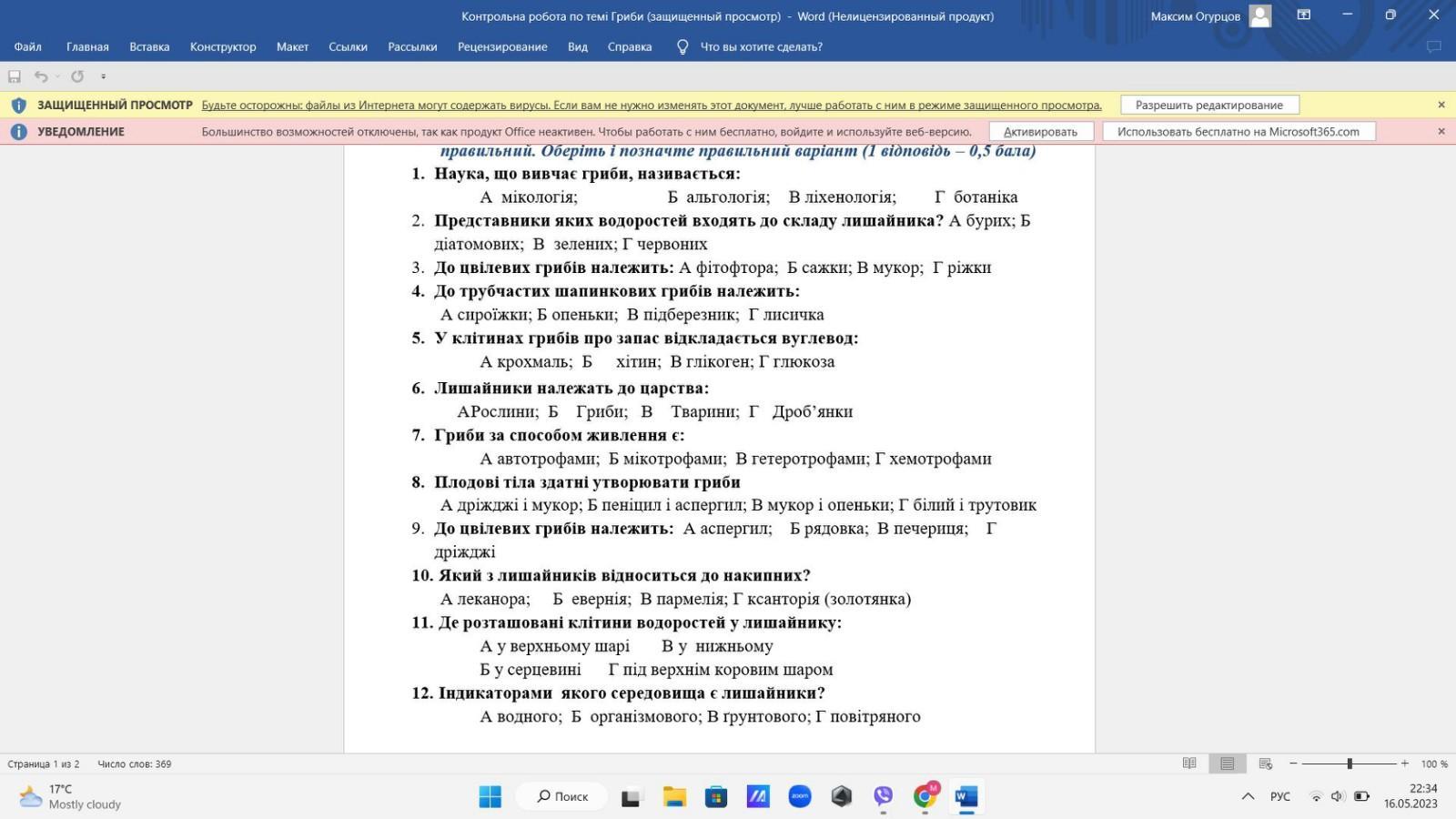Open the comments icon below window controls
Screen dimensions: 1456x819
(1434, 46)
